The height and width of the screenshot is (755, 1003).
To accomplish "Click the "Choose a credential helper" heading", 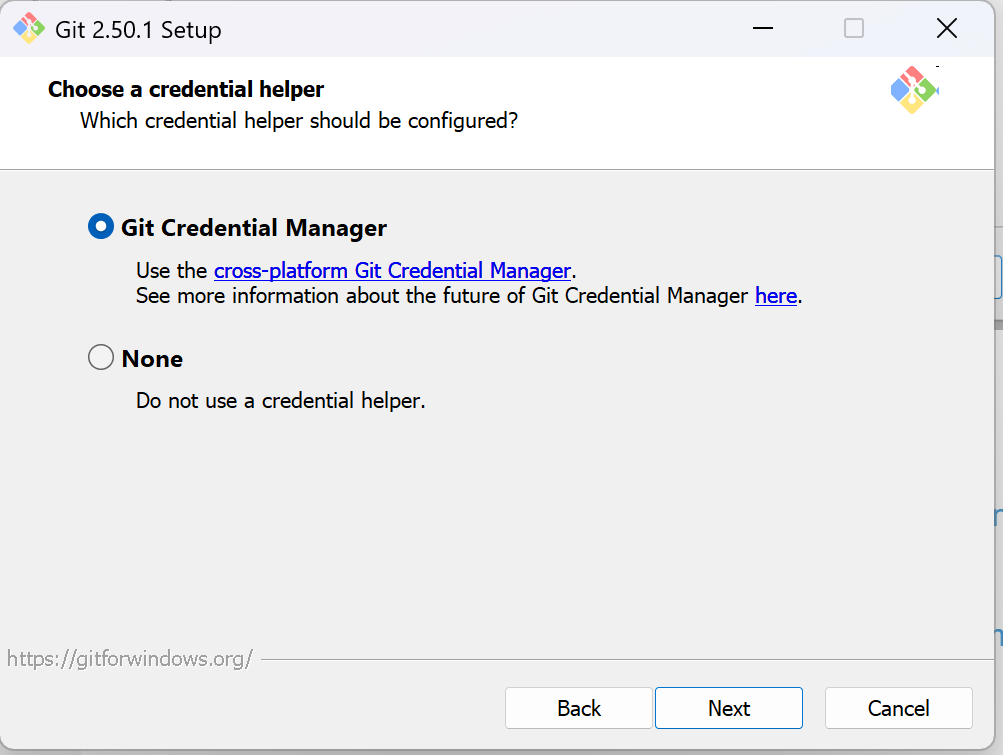I will pyautogui.click(x=186, y=89).
